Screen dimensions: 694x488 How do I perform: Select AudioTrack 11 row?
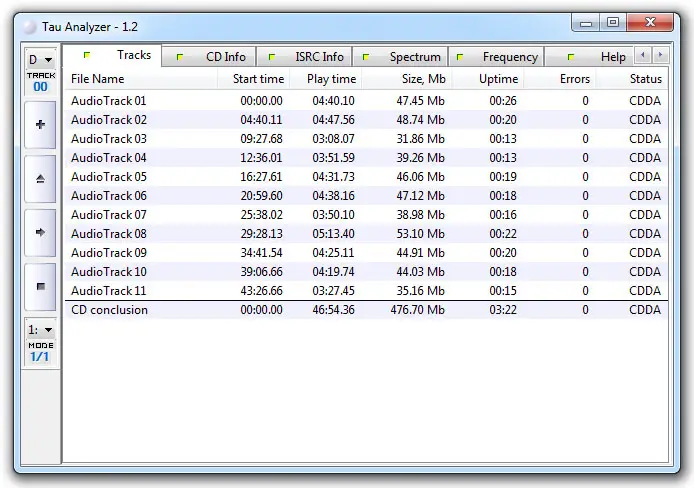pyautogui.click(x=366, y=291)
